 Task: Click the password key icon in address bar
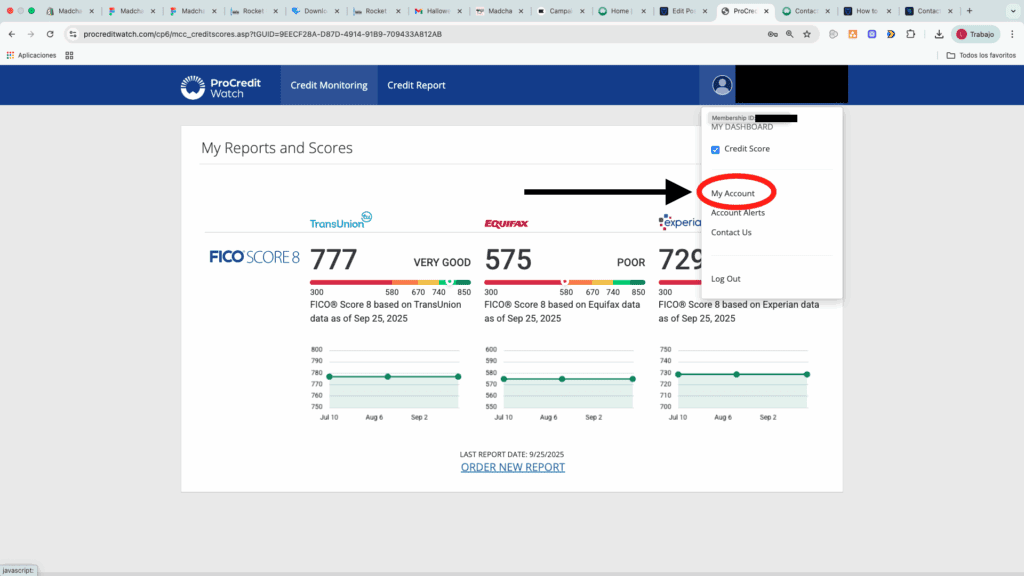pyautogui.click(x=771, y=34)
